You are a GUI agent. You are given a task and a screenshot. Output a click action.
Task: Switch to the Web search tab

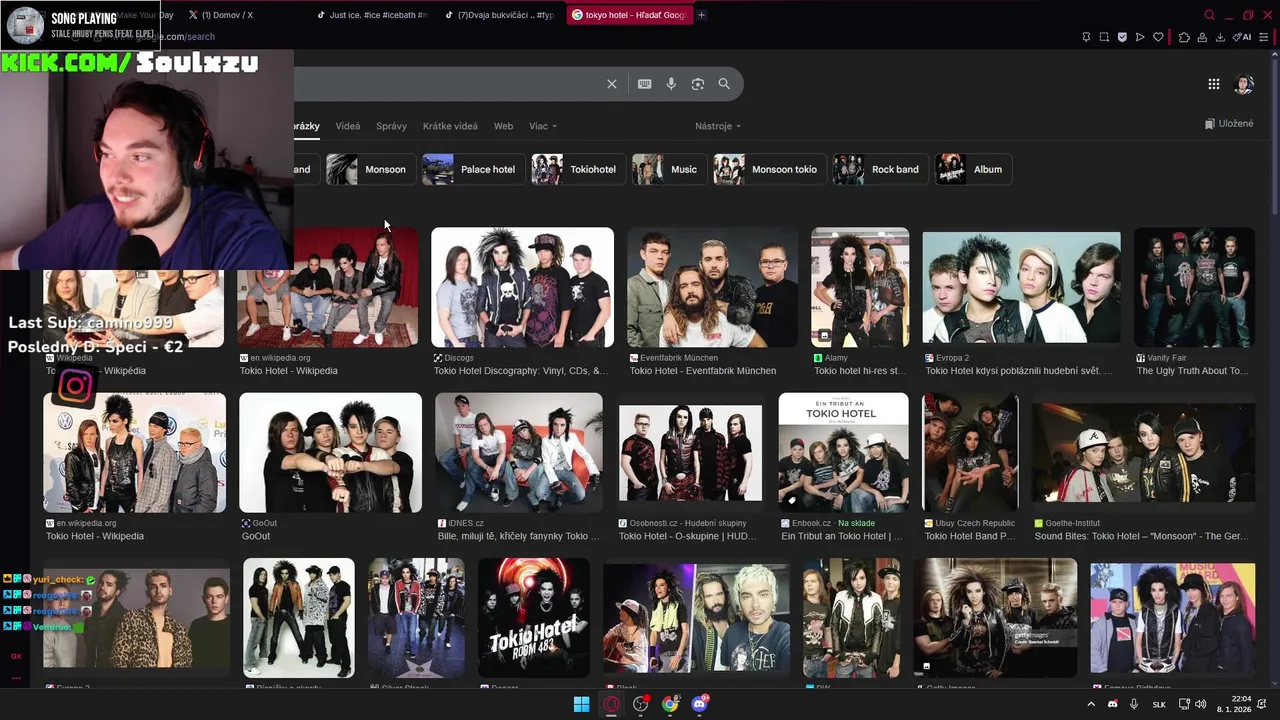[x=503, y=126]
